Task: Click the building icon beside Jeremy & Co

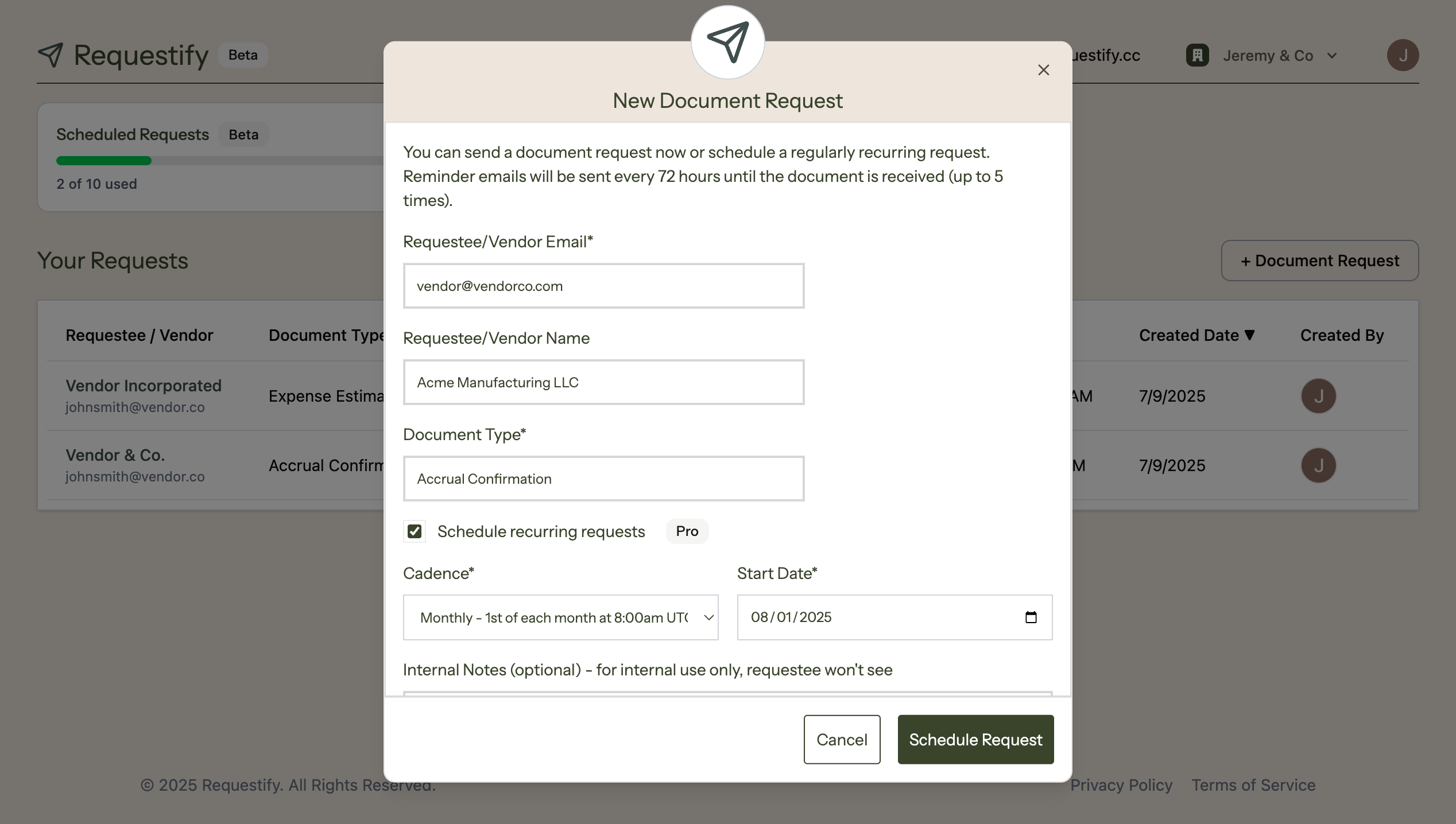Action: pos(1197,56)
